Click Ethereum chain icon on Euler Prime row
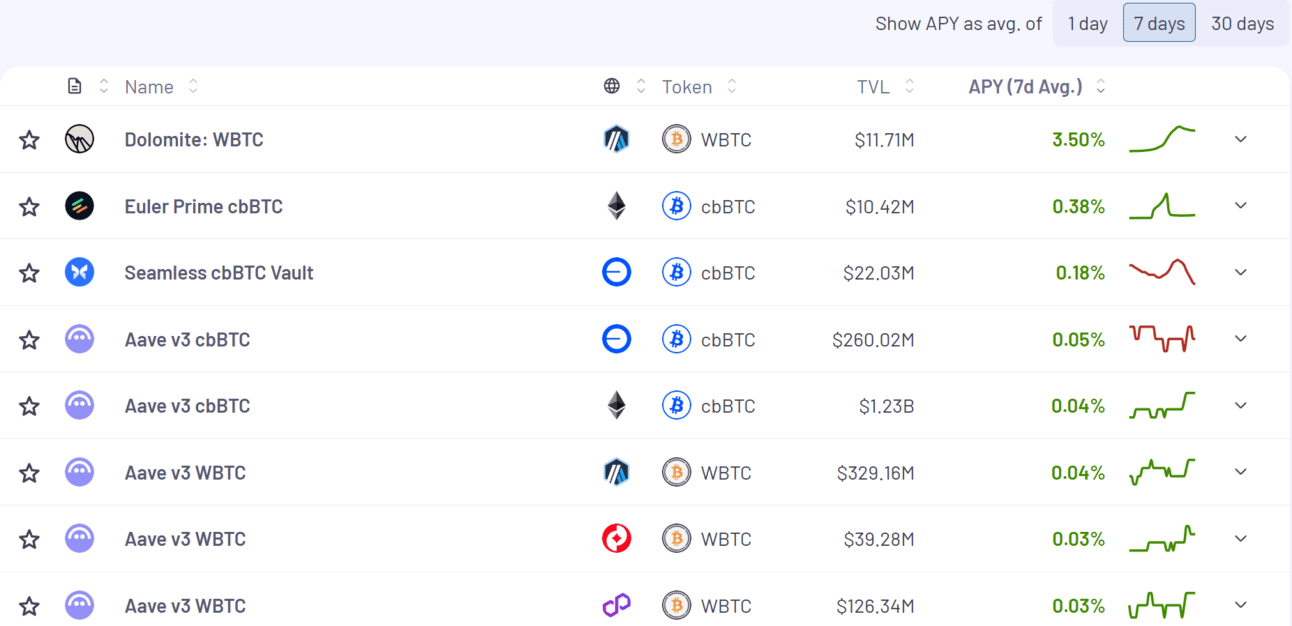The width and height of the screenshot is (1292, 626). [x=617, y=206]
